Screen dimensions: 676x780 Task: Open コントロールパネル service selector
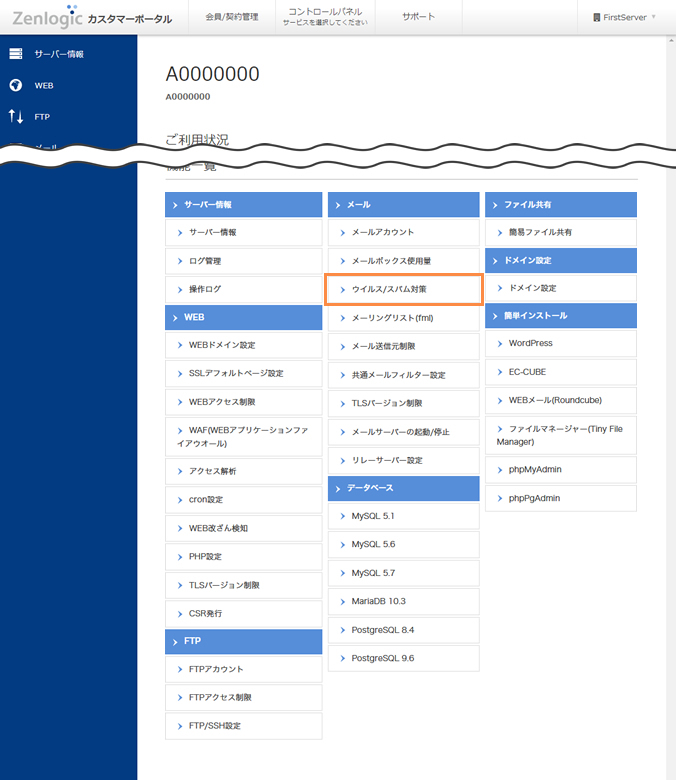tap(325, 17)
